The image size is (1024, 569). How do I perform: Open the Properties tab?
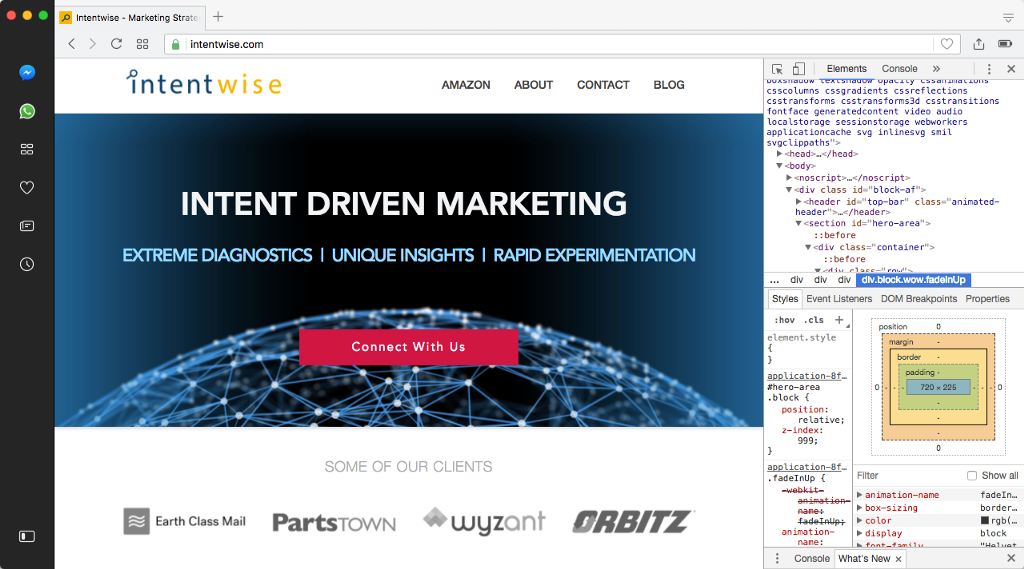(987, 299)
